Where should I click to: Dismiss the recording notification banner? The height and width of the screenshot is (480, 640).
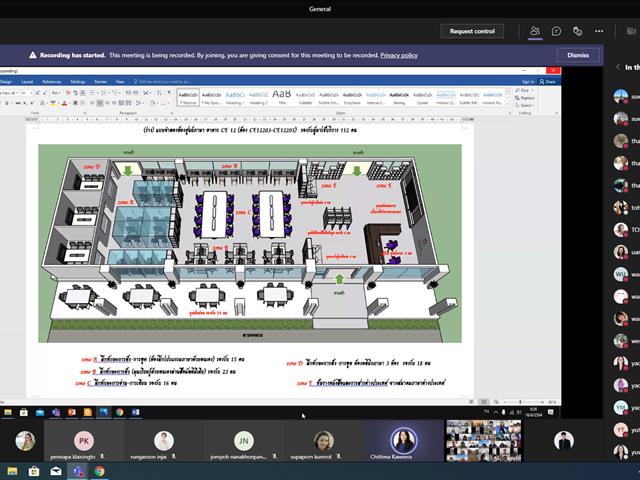coord(578,55)
